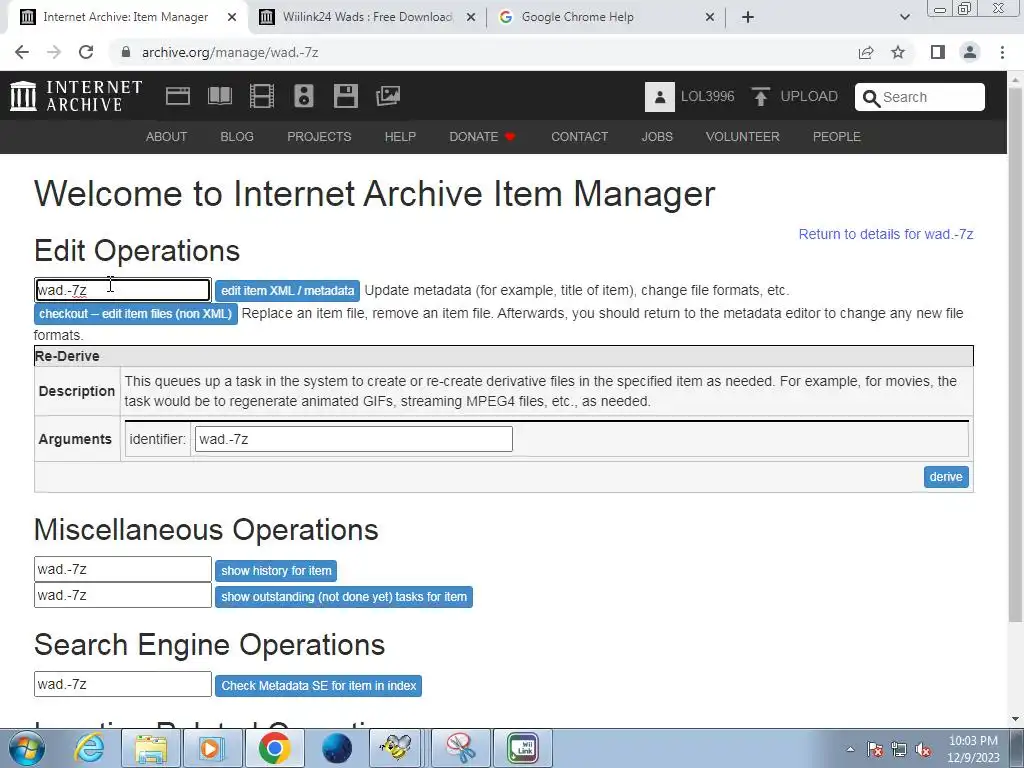Open the Texts book icon
The image size is (1024, 768).
click(219, 96)
